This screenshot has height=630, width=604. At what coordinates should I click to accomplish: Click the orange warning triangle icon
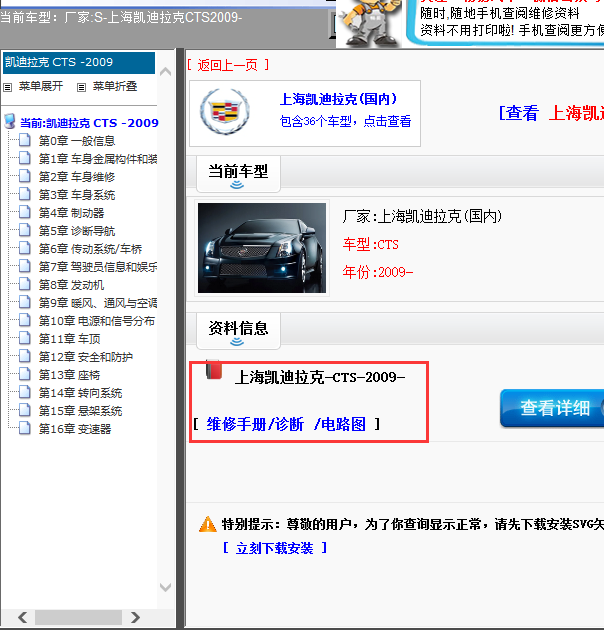pos(208,524)
